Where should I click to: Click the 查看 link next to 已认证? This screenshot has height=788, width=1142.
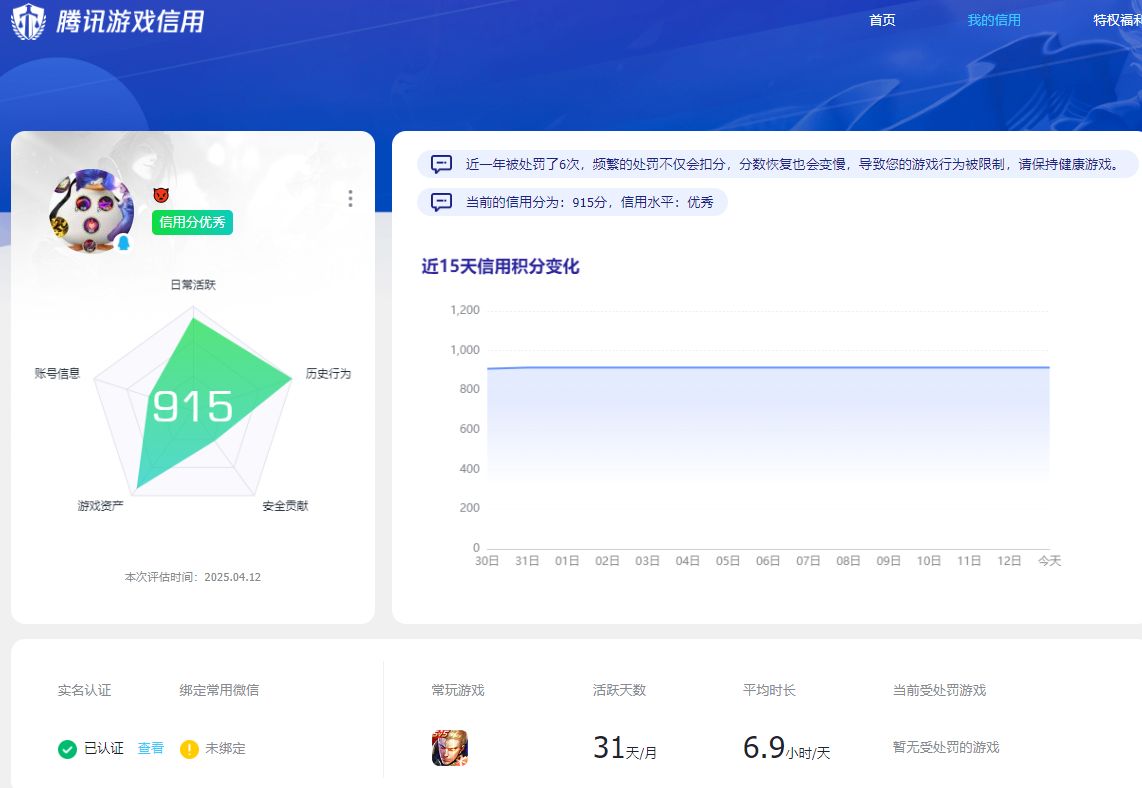151,748
